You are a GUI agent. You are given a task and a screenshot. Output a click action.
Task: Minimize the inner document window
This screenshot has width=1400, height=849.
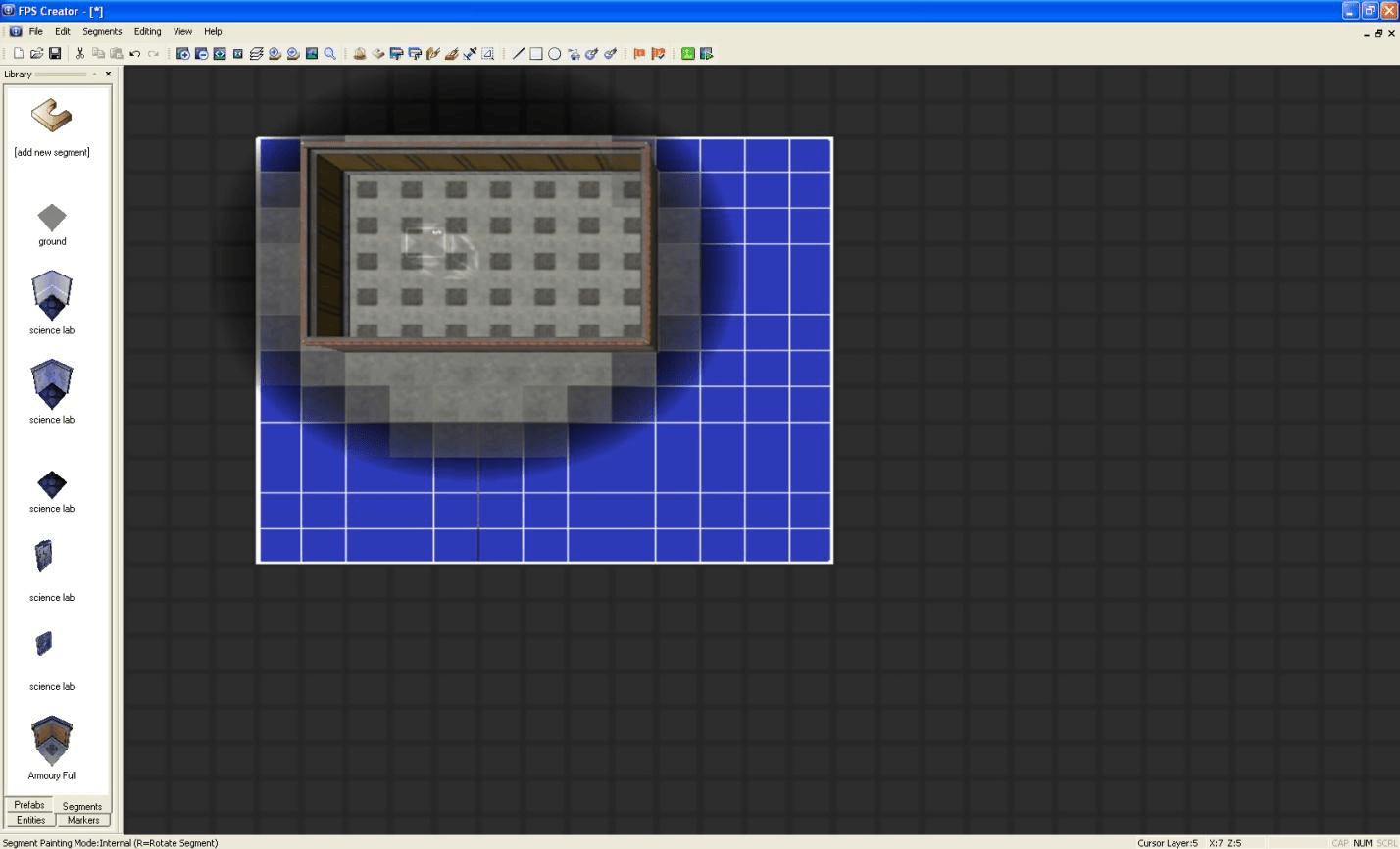point(1367,33)
